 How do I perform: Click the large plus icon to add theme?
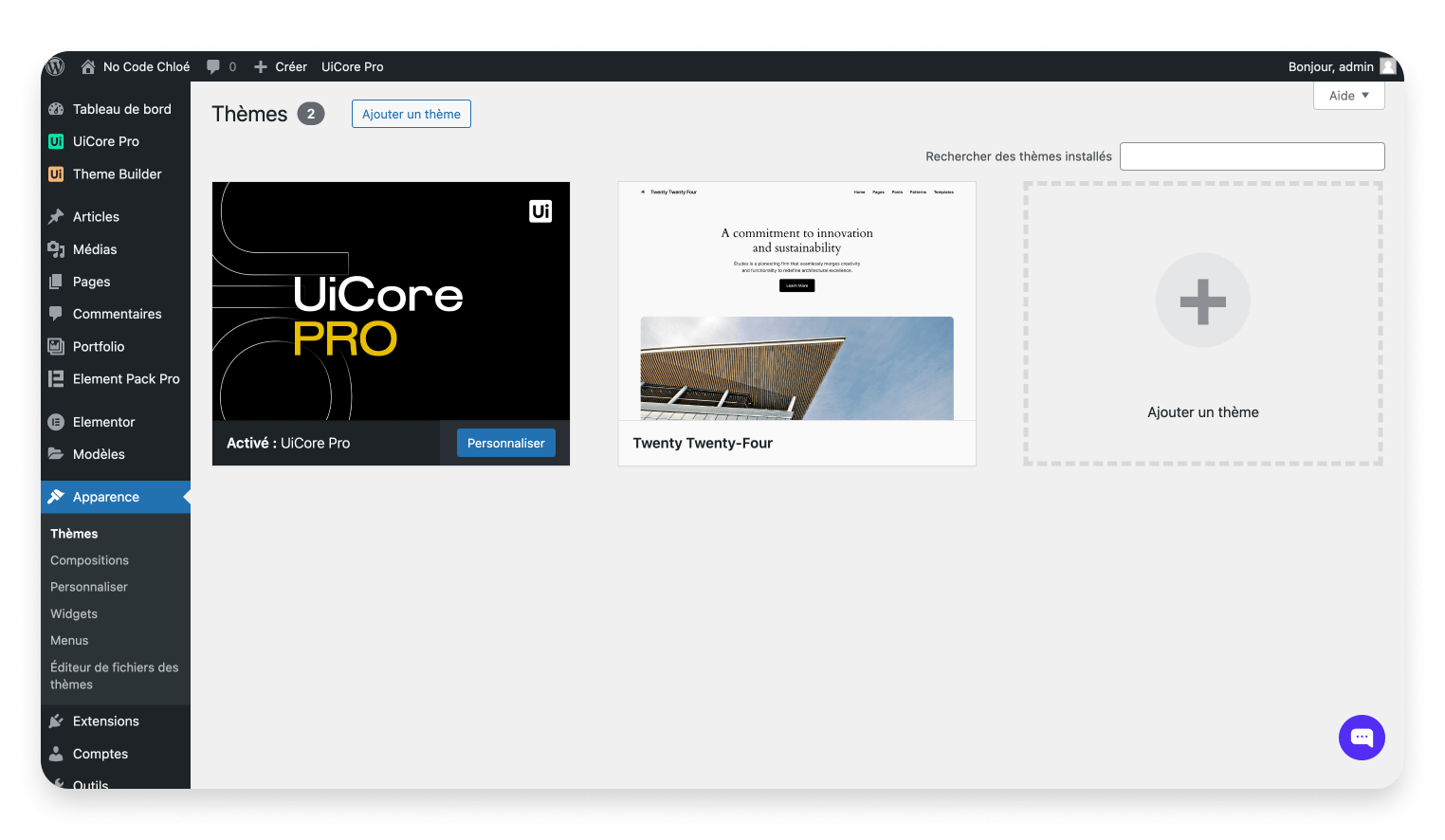[x=1203, y=301]
